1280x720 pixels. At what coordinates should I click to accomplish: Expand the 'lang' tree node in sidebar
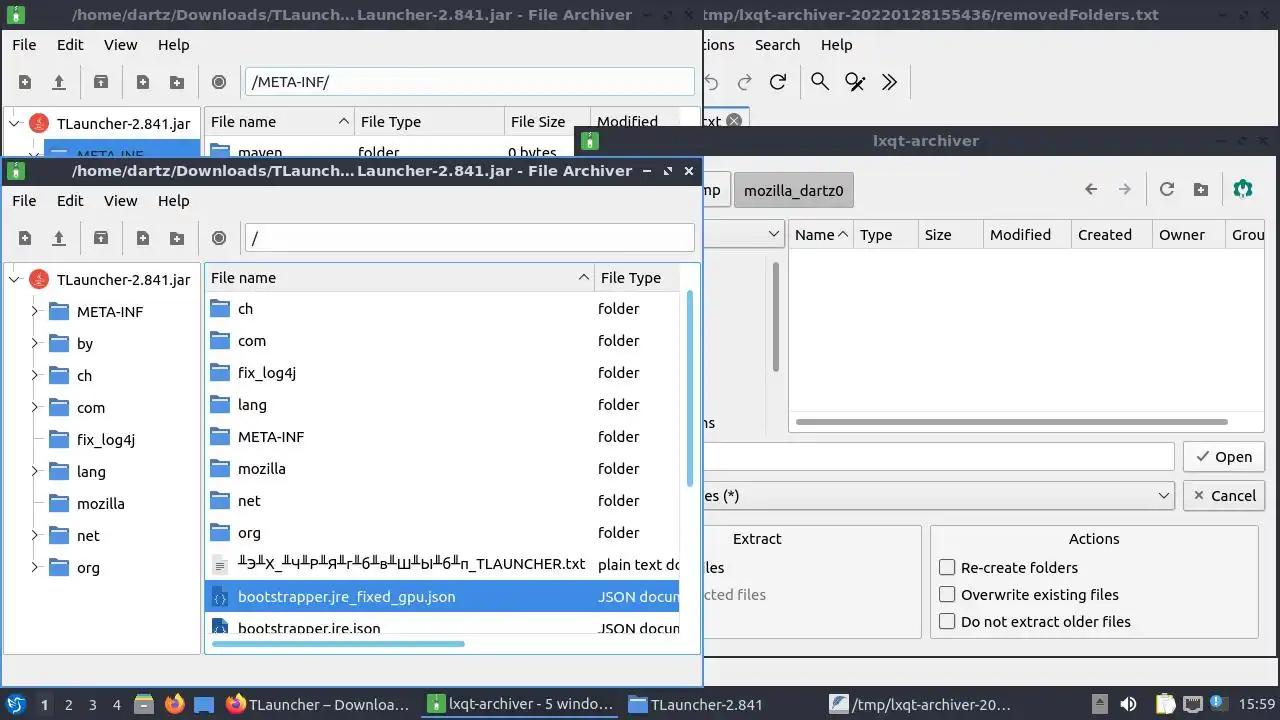[x=35, y=472]
